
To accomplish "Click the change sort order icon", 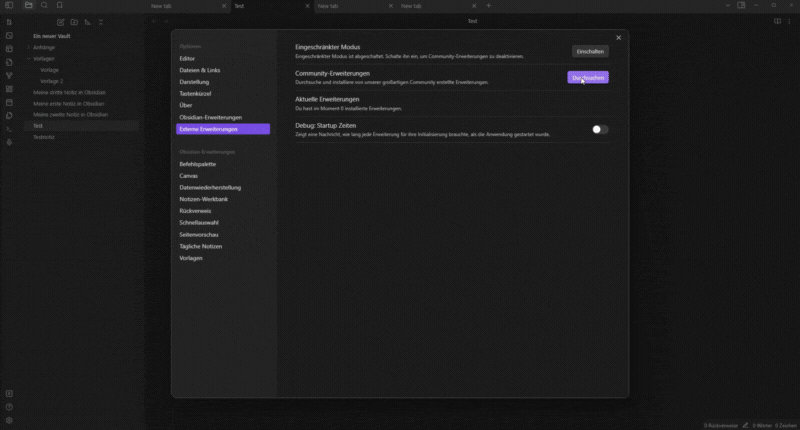I will click(x=87, y=22).
